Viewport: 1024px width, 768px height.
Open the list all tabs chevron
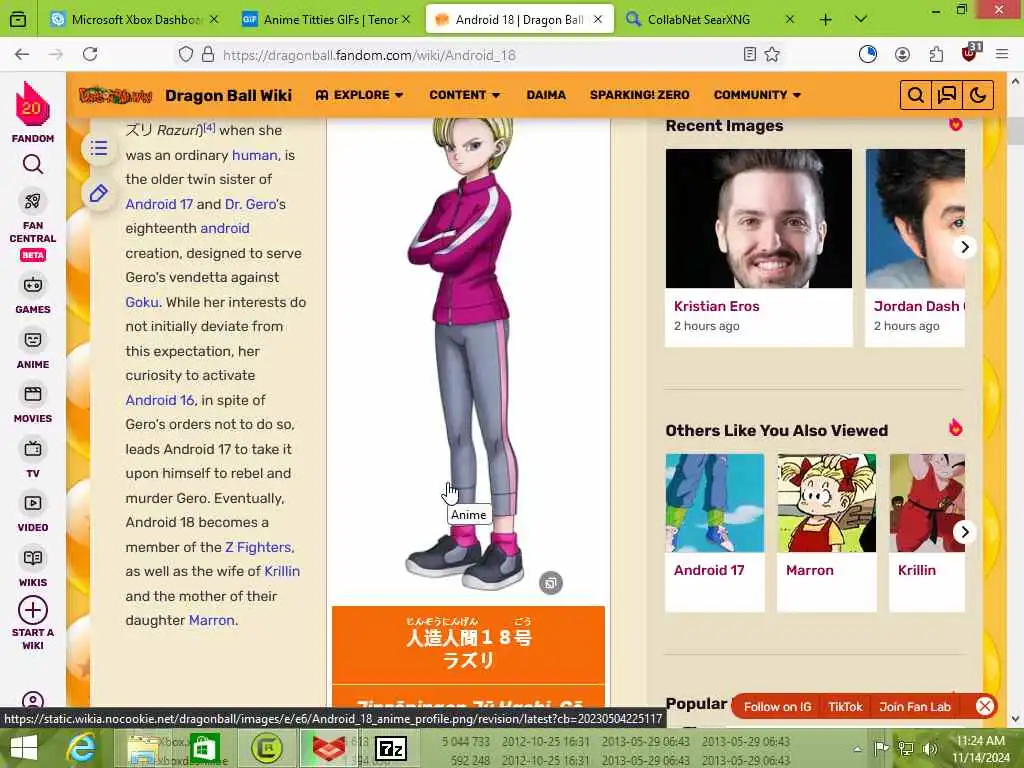861,19
